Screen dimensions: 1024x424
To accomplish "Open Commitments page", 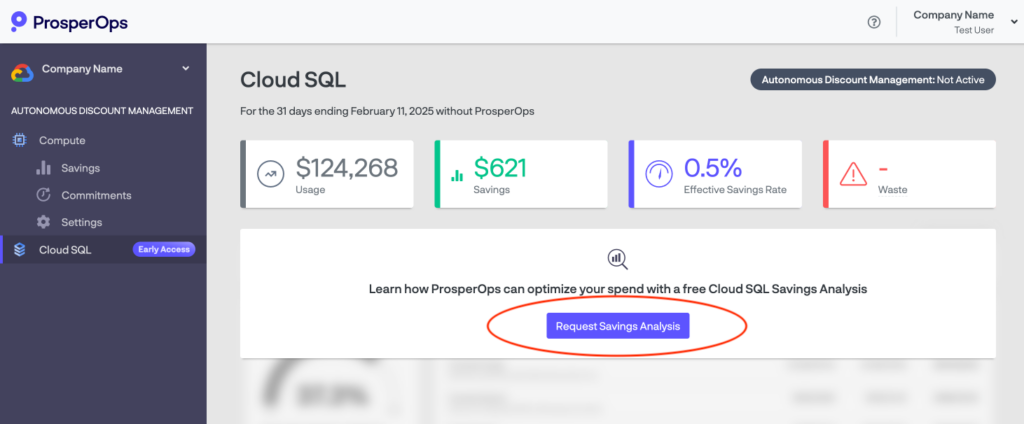I will click(x=96, y=195).
